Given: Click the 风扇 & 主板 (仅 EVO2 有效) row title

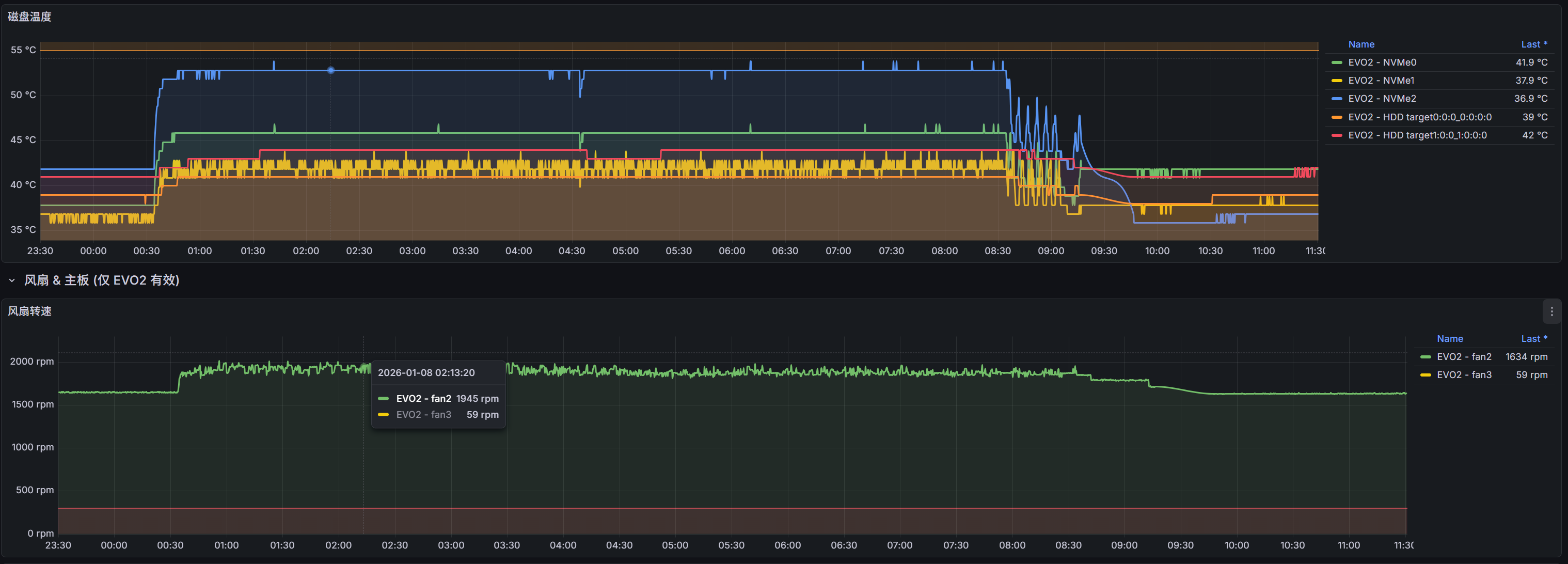Looking at the screenshot, I should pyautogui.click(x=102, y=280).
